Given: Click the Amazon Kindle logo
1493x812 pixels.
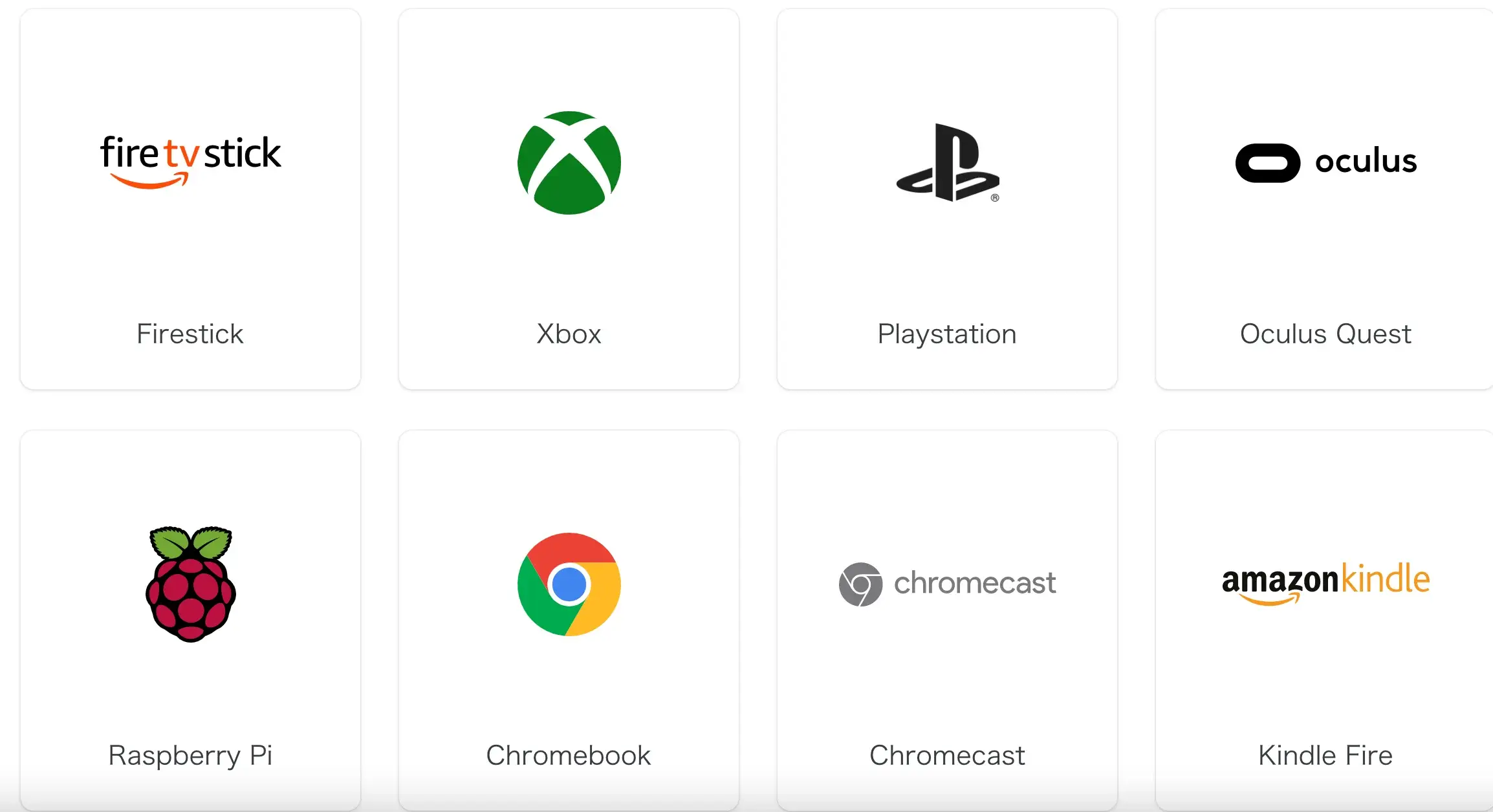Looking at the screenshot, I should (1326, 584).
